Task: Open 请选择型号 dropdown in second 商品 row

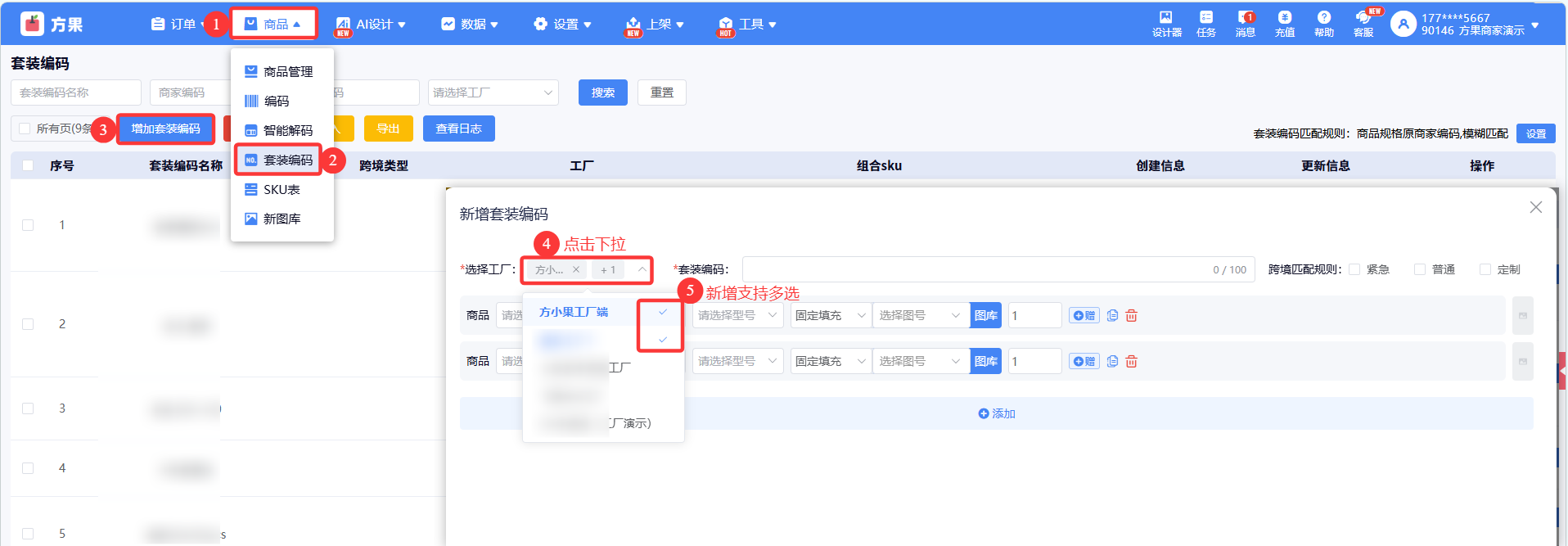Action: coord(738,361)
